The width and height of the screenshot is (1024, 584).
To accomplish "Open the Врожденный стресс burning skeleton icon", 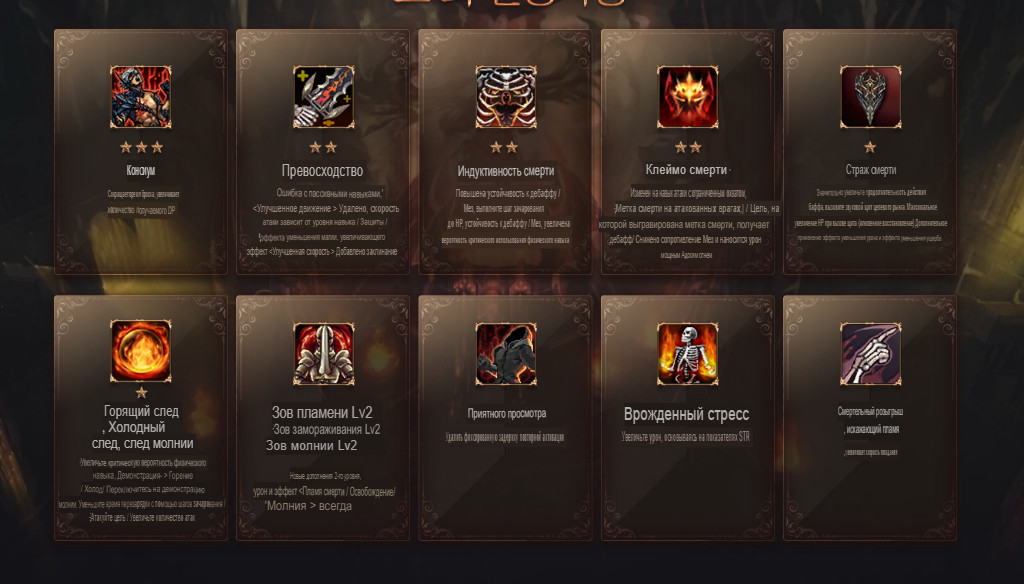I will [688, 353].
